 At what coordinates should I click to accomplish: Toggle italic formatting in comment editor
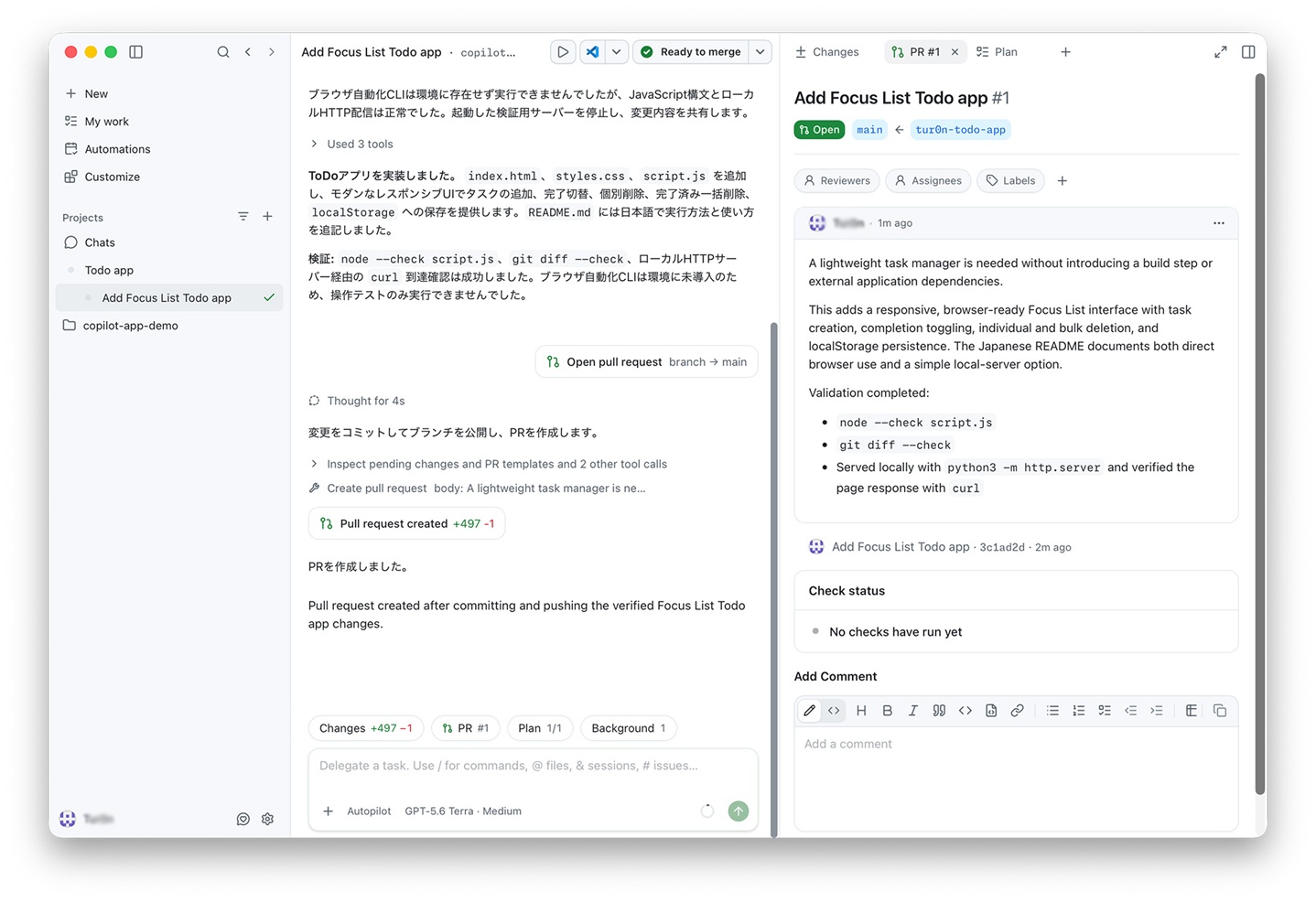(912, 711)
